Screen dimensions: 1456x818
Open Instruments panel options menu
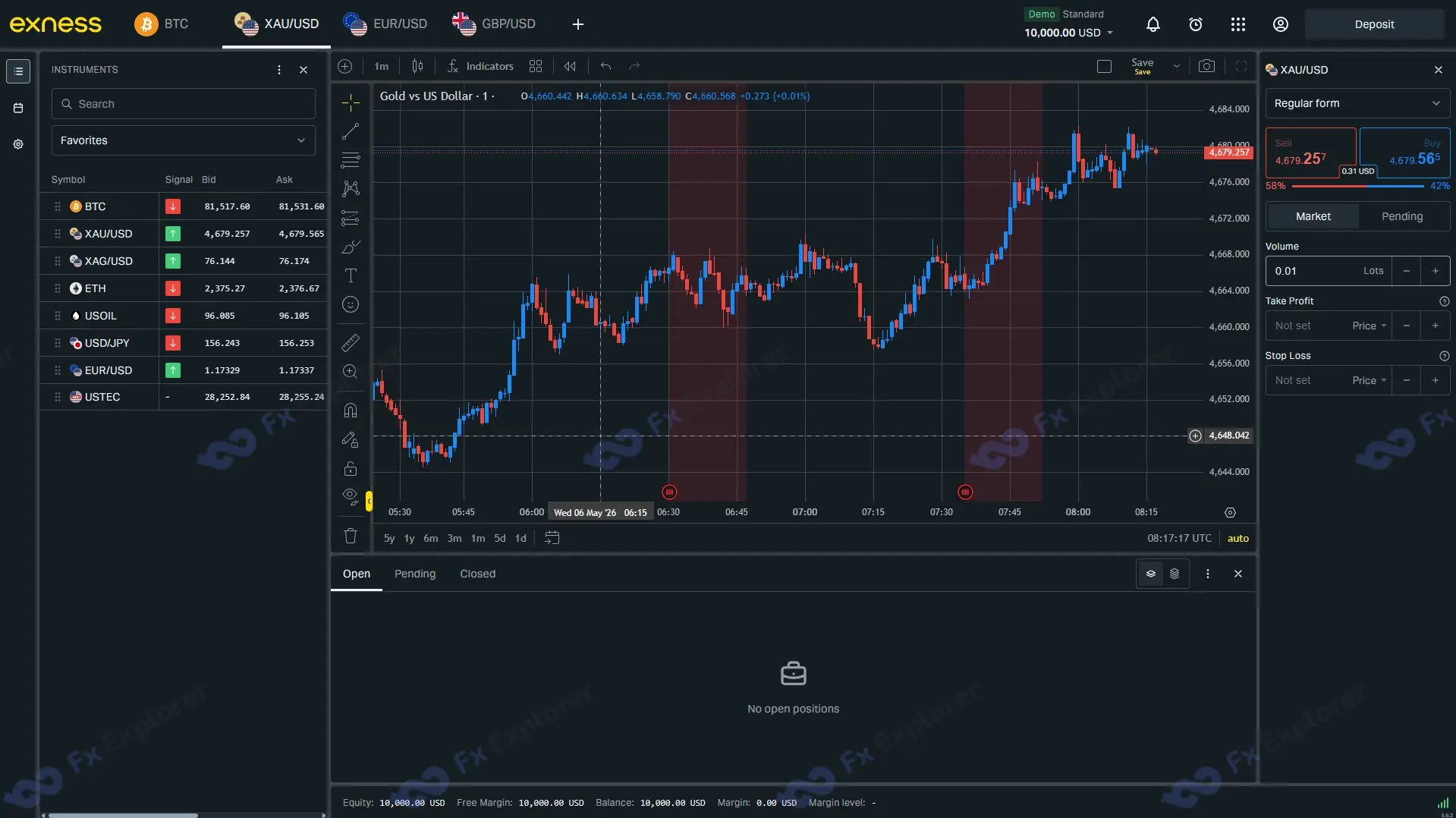(x=279, y=70)
